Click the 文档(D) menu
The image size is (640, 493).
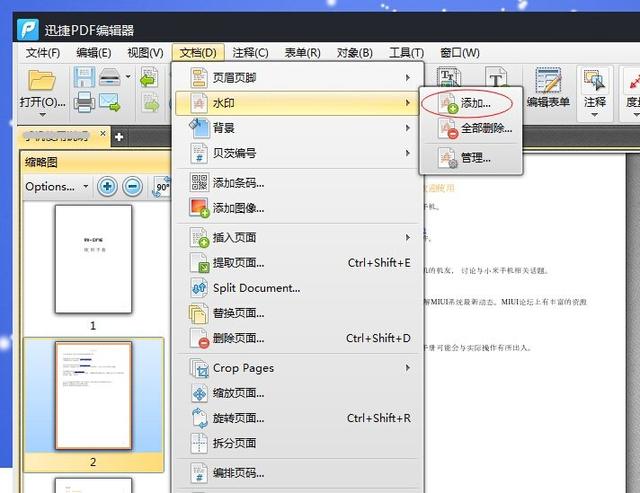pyautogui.click(x=198, y=53)
